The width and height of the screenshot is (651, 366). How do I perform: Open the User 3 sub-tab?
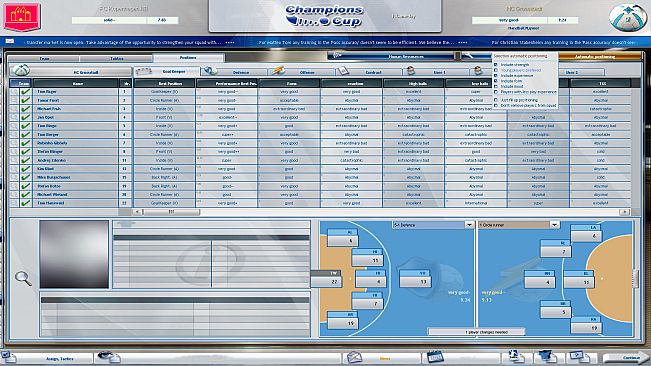point(572,72)
